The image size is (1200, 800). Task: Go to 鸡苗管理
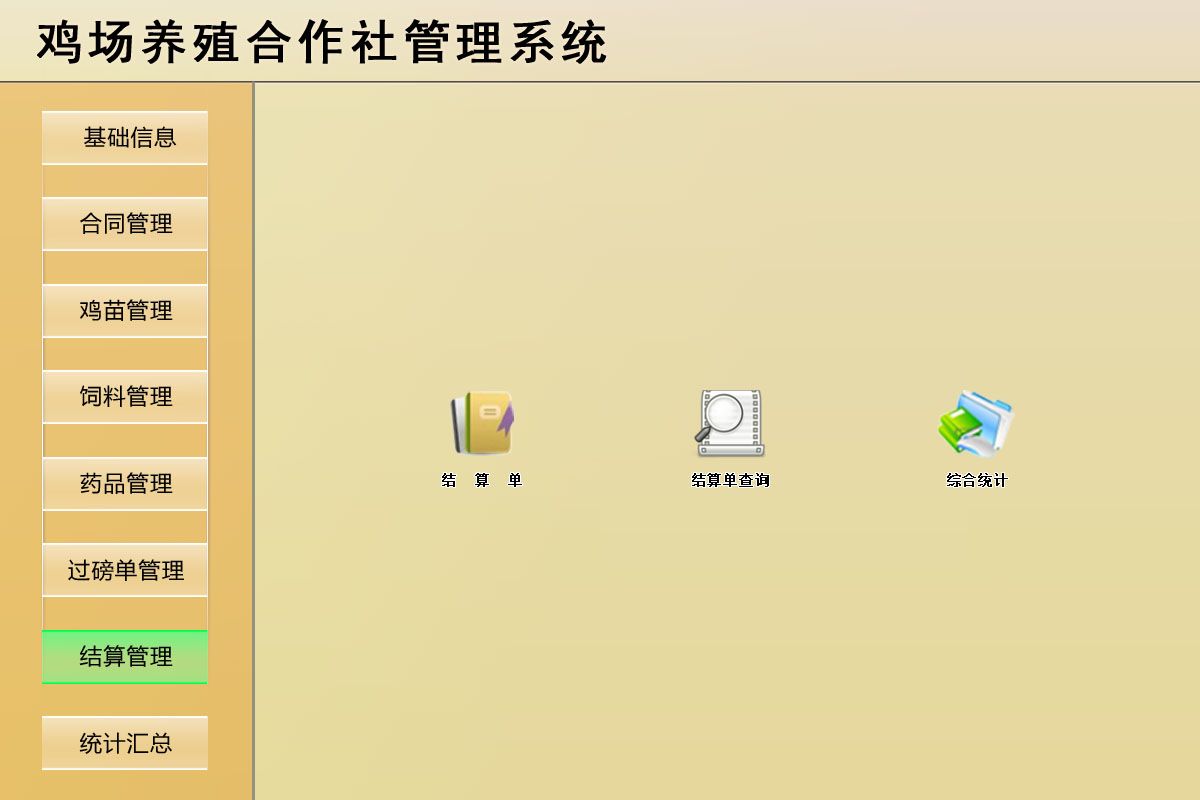pos(125,311)
